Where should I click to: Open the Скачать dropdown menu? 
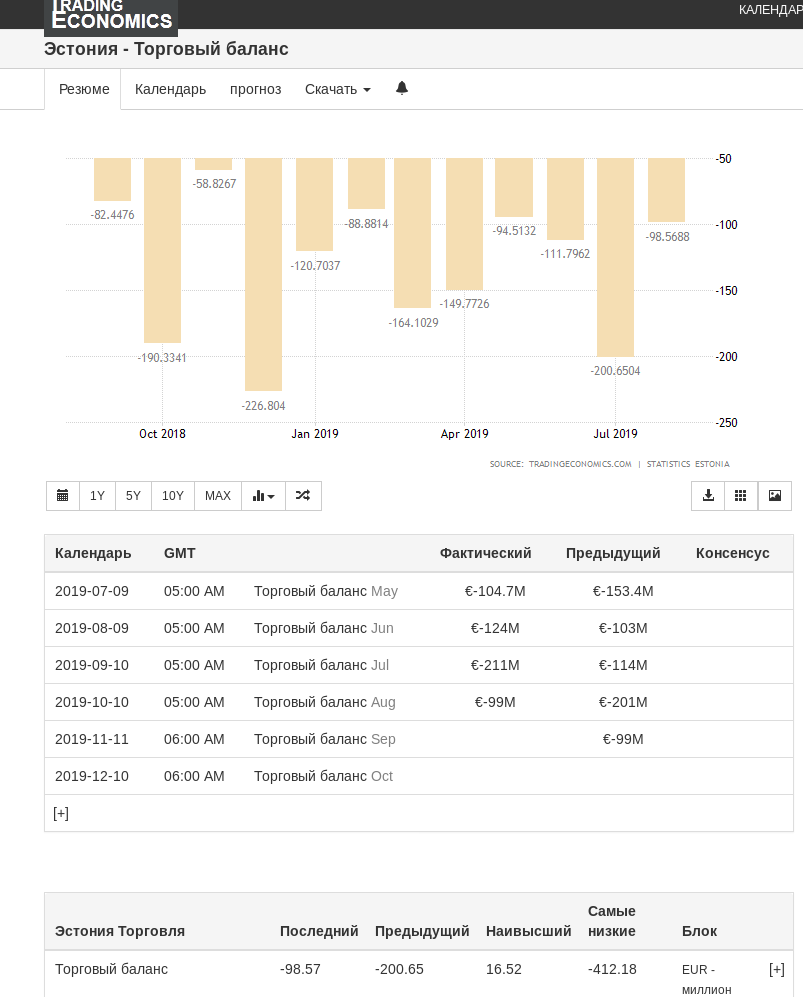pos(337,89)
